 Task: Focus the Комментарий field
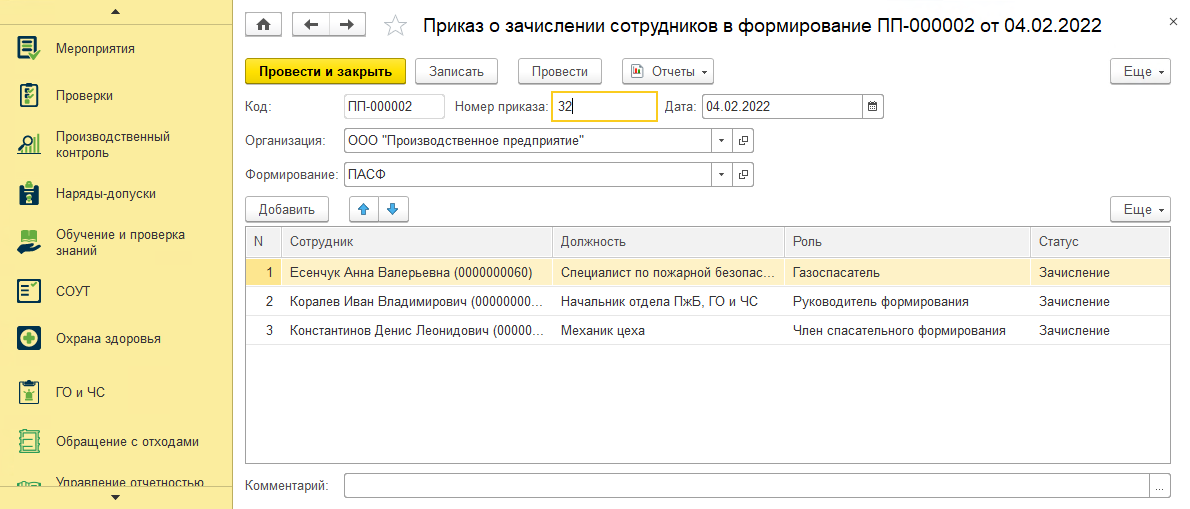point(748,485)
